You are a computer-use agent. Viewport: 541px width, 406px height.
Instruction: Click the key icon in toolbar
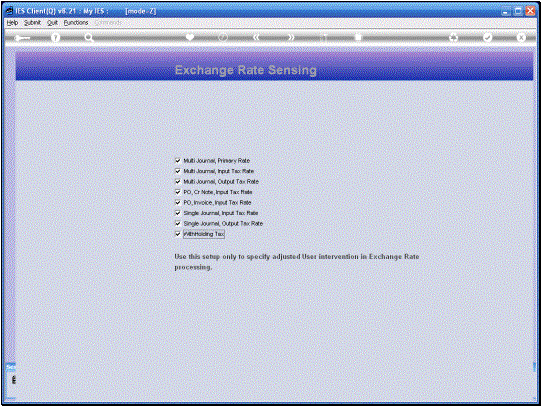pos(22,38)
